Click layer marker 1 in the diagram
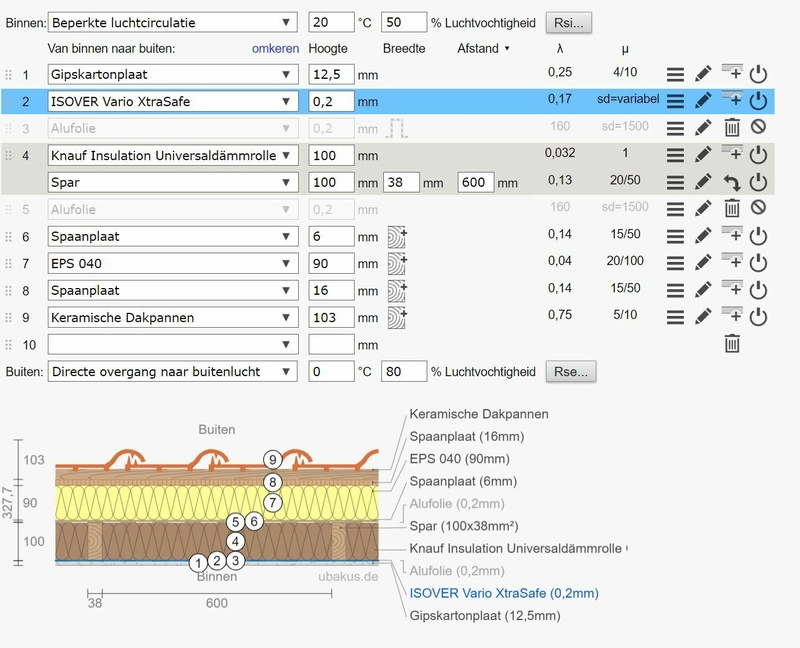Screen dimensions: 800x648 tap(198, 563)
